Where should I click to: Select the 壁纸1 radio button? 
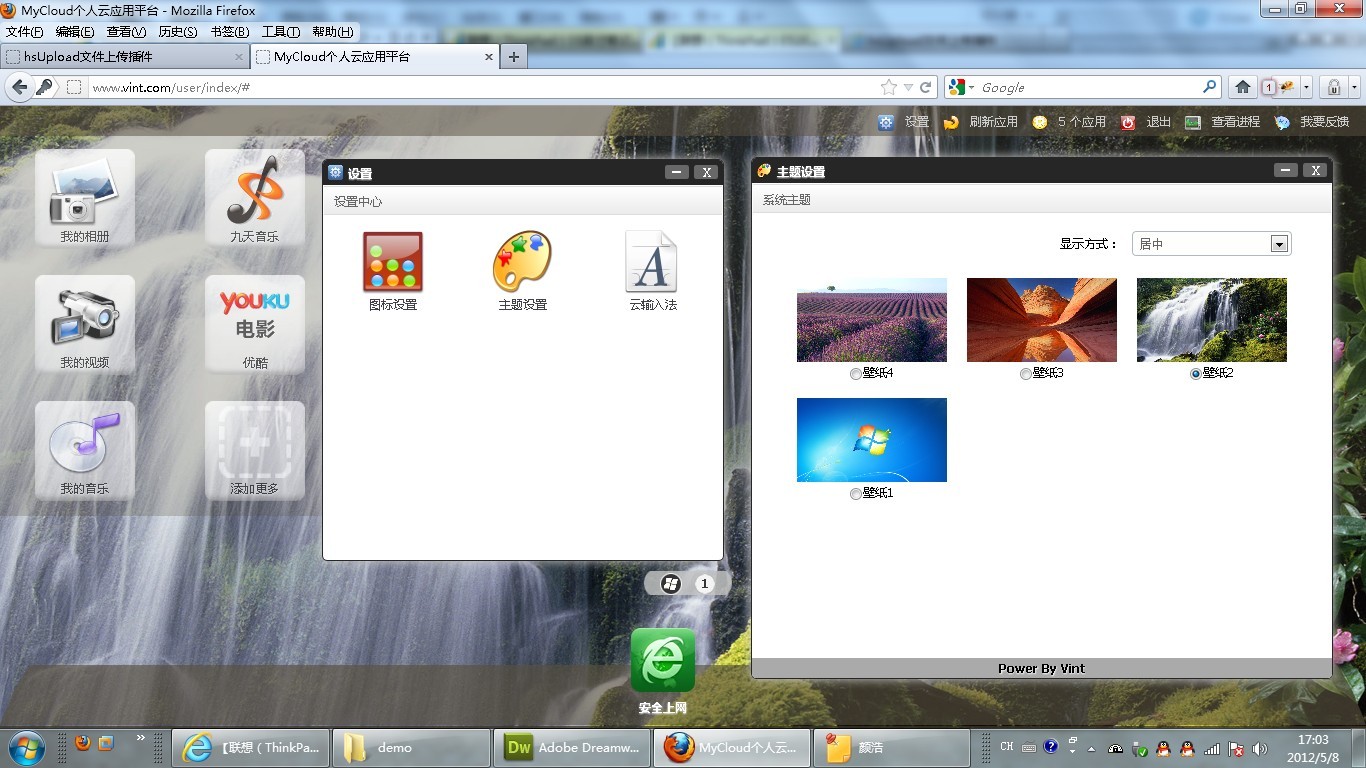pos(855,494)
